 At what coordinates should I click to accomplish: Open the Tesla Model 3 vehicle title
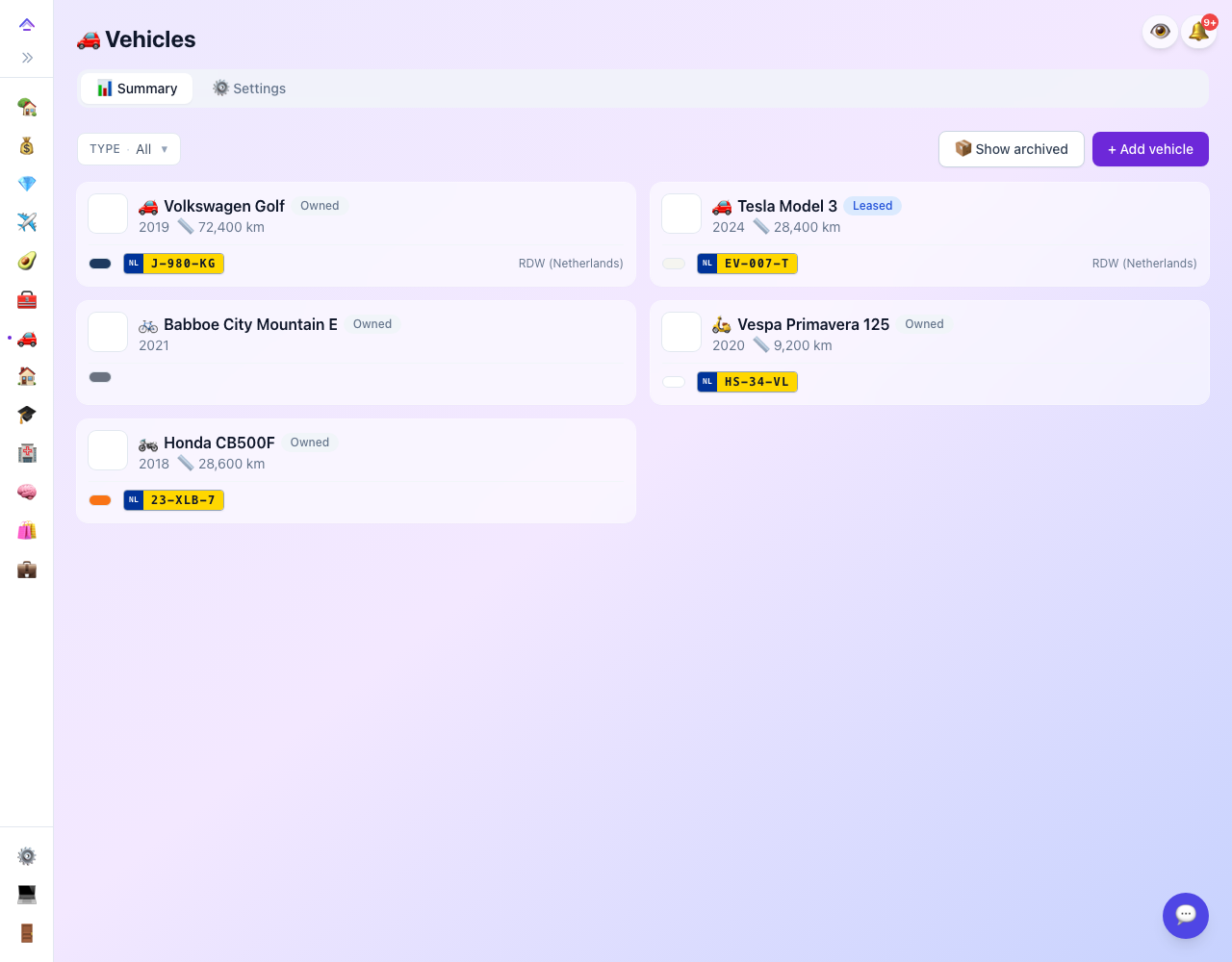click(x=787, y=206)
